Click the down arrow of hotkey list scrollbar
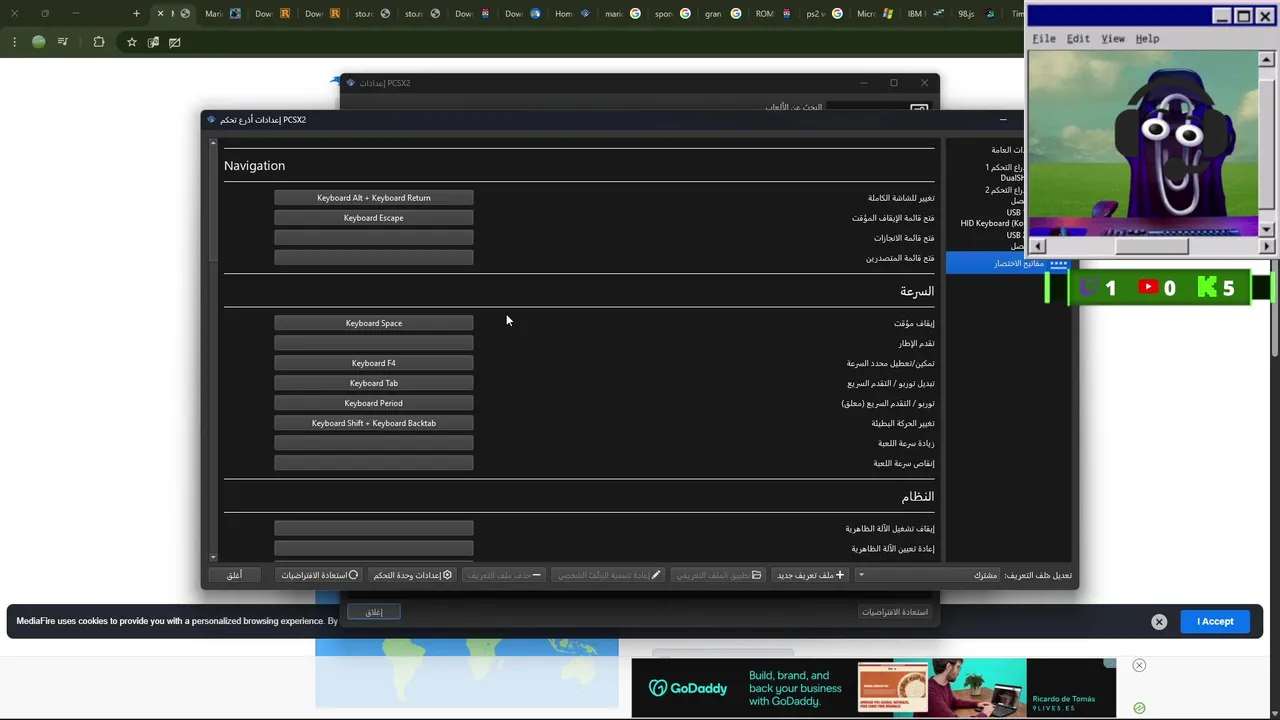 pyautogui.click(x=213, y=557)
